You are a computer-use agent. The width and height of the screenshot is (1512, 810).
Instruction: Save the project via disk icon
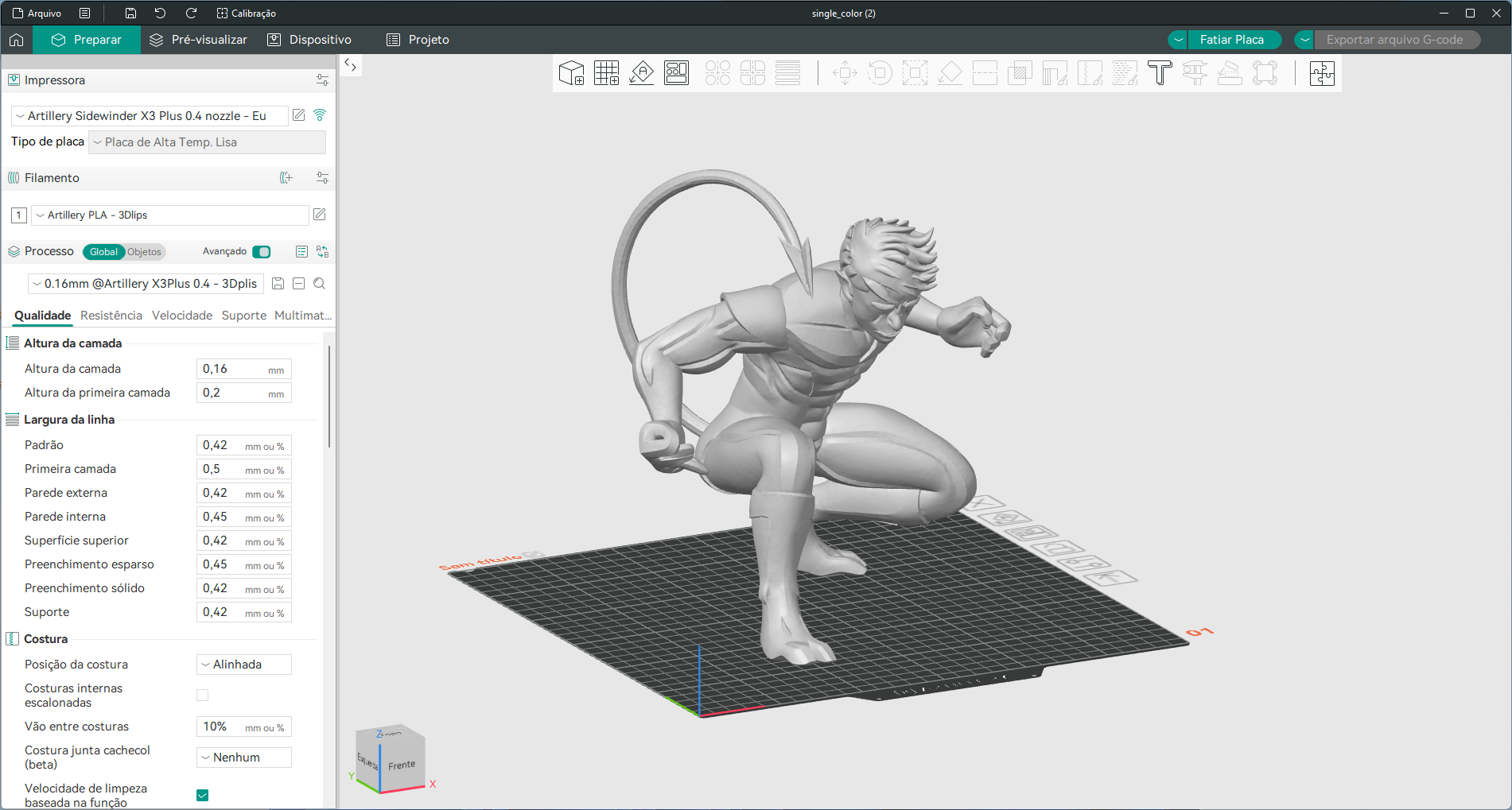130,14
